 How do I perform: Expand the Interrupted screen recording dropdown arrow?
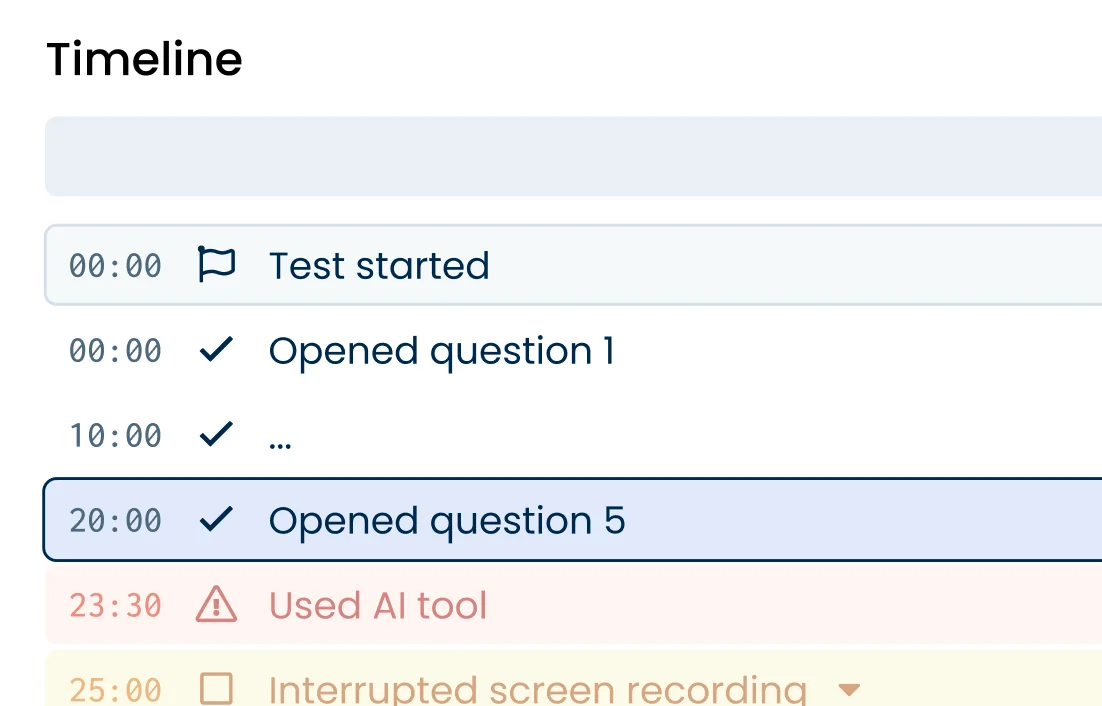pyautogui.click(x=849, y=690)
